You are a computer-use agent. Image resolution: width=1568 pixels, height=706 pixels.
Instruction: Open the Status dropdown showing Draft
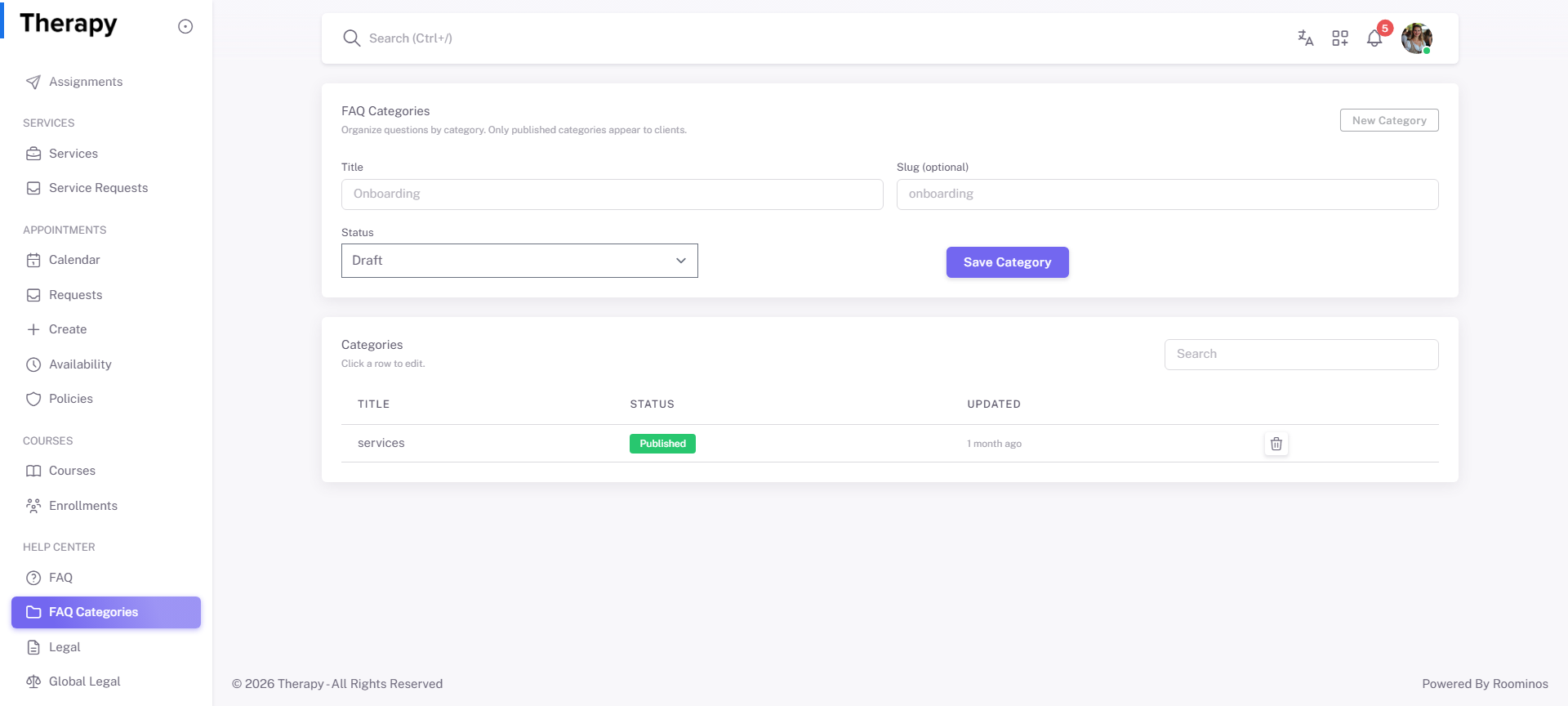coord(519,261)
